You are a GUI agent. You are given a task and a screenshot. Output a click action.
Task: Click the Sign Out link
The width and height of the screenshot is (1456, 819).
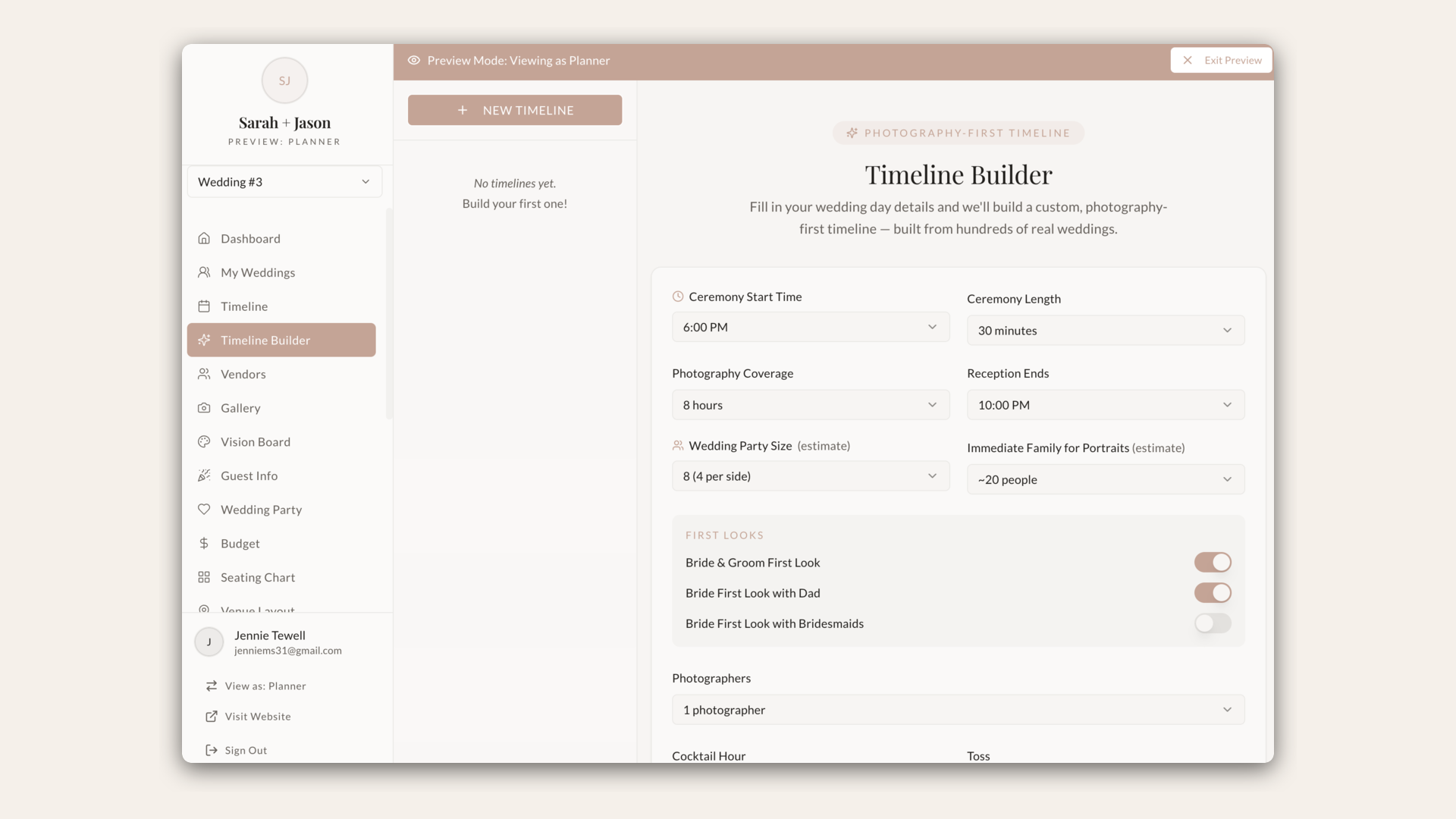pos(236,750)
